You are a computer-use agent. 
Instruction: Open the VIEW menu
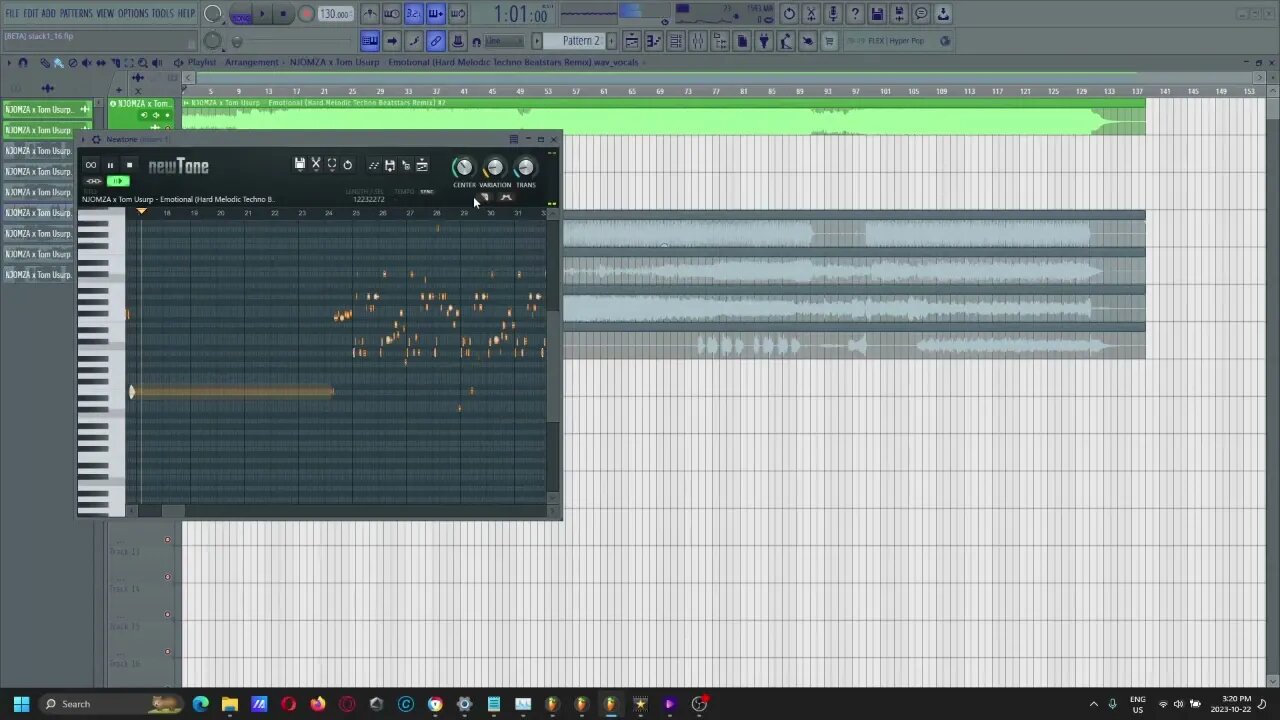point(105,13)
